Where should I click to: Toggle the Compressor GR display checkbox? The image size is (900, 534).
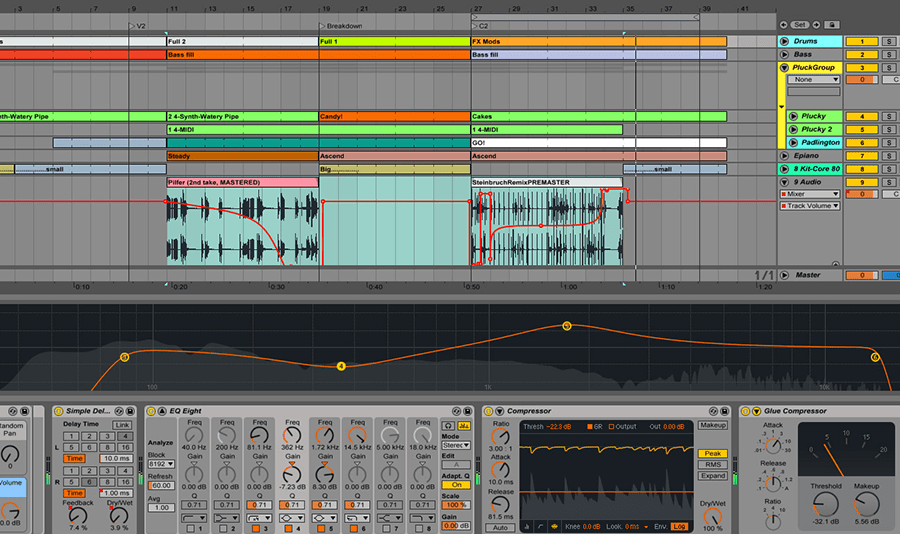pyautogui.click(x=589, y=427)
